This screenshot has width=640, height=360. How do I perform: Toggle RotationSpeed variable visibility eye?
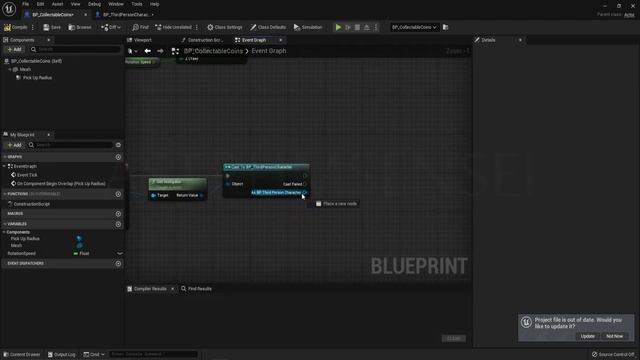pos(120,253)
